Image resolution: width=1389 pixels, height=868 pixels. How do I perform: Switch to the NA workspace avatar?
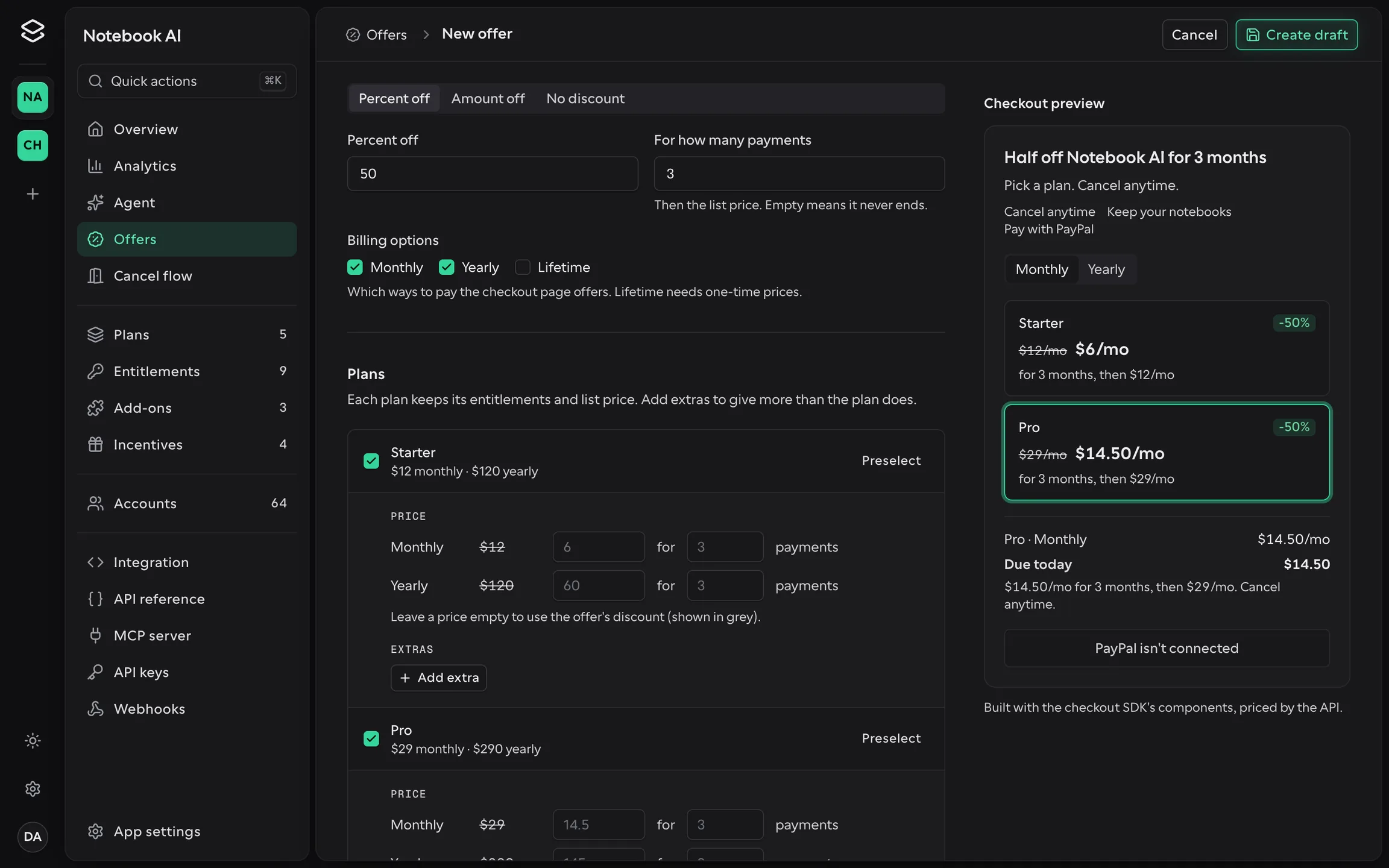33,97
